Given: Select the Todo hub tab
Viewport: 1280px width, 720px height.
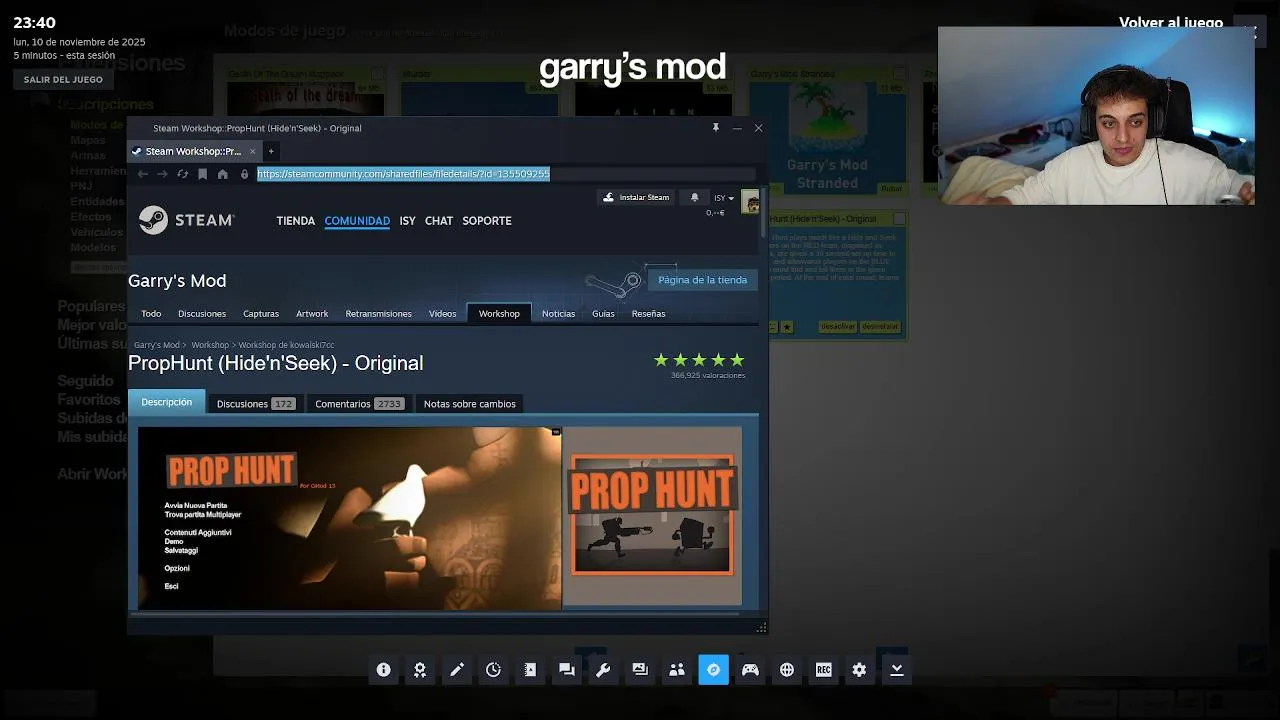Looking at the screenshot, I should tap(151, 314).
